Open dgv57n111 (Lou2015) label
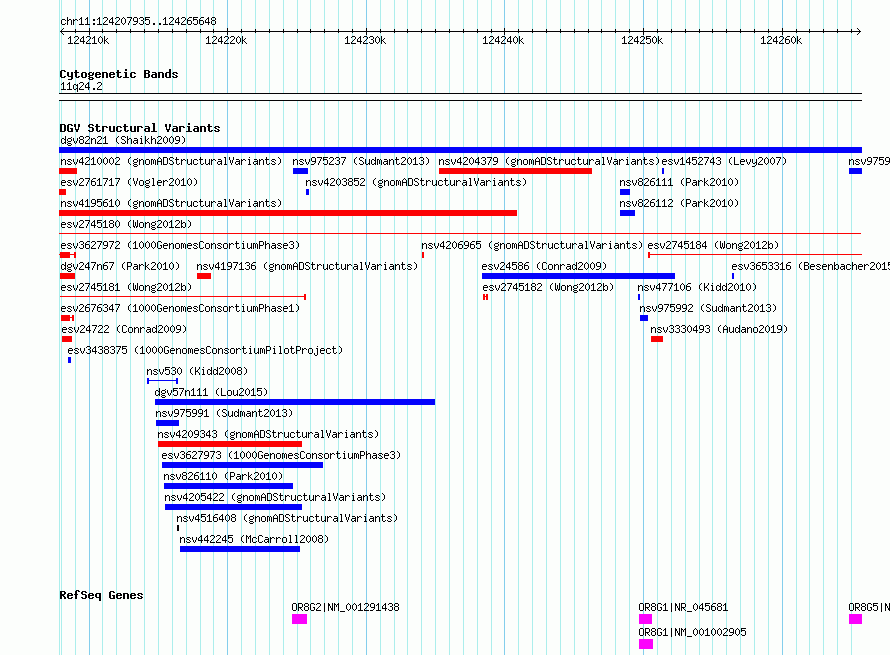 (x=211, y=392)
